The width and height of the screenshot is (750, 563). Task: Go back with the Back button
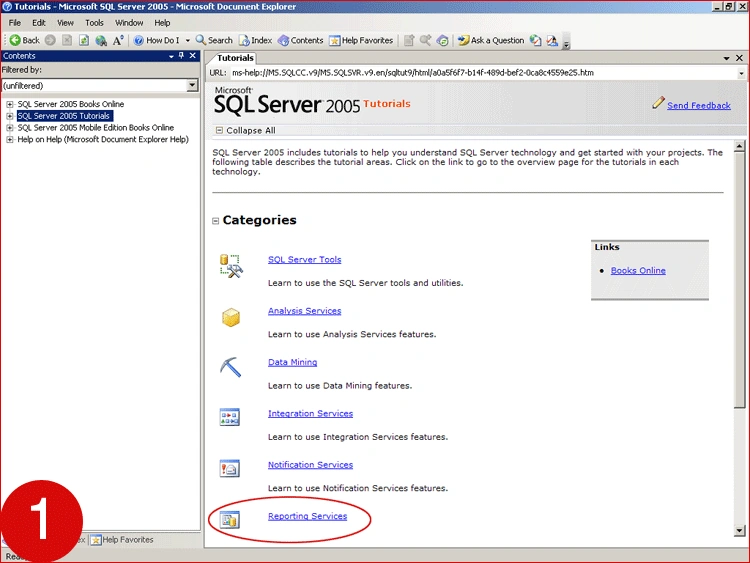click(x=25, y=41)
